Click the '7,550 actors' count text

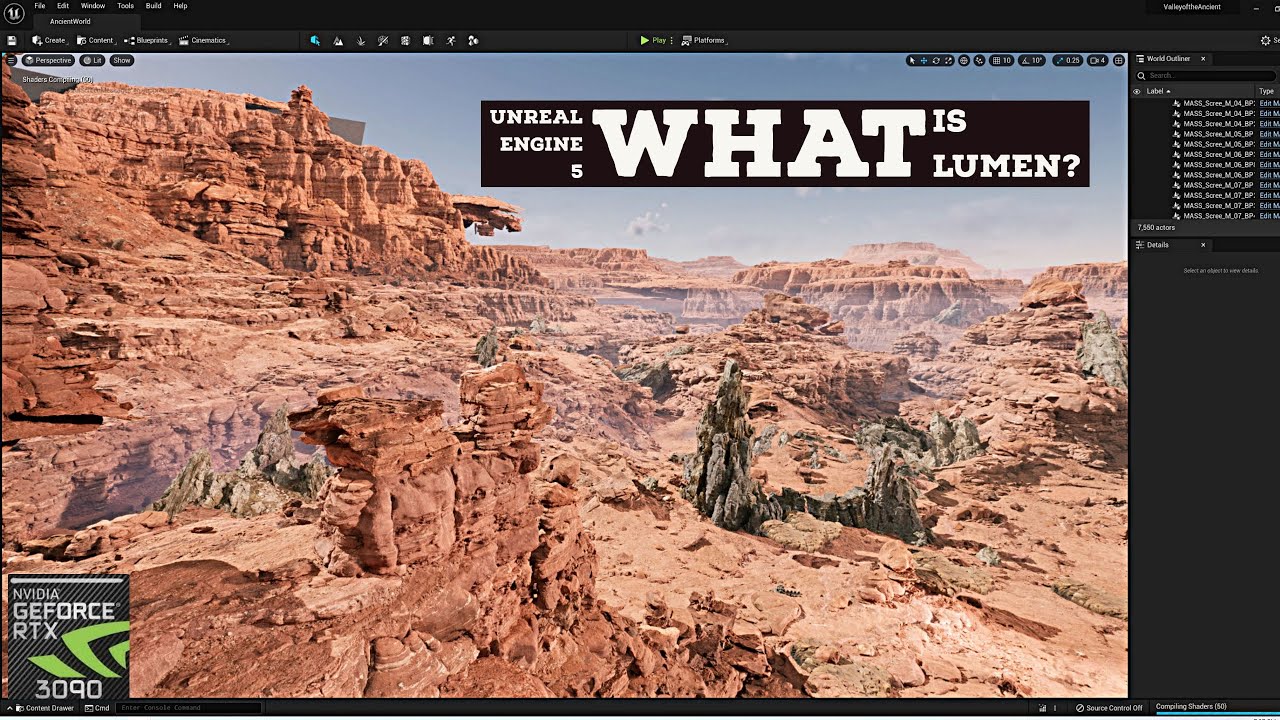coord(1156,228)
